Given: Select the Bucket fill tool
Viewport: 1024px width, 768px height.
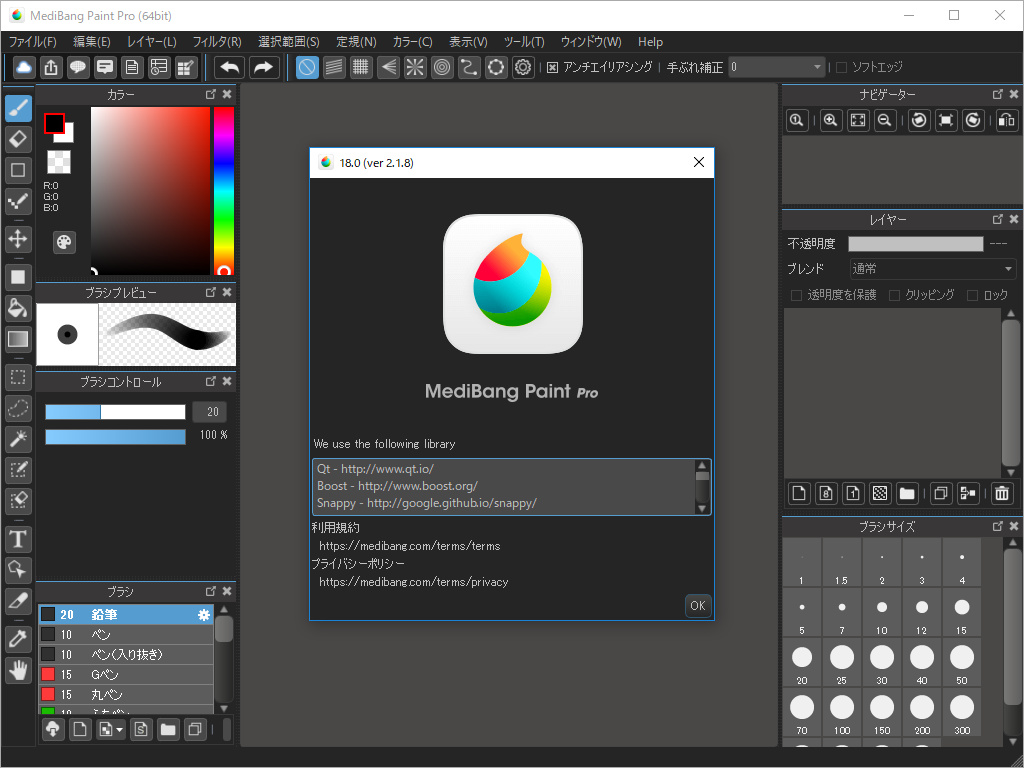Looking at the screenshot, I should coord(18,308).
